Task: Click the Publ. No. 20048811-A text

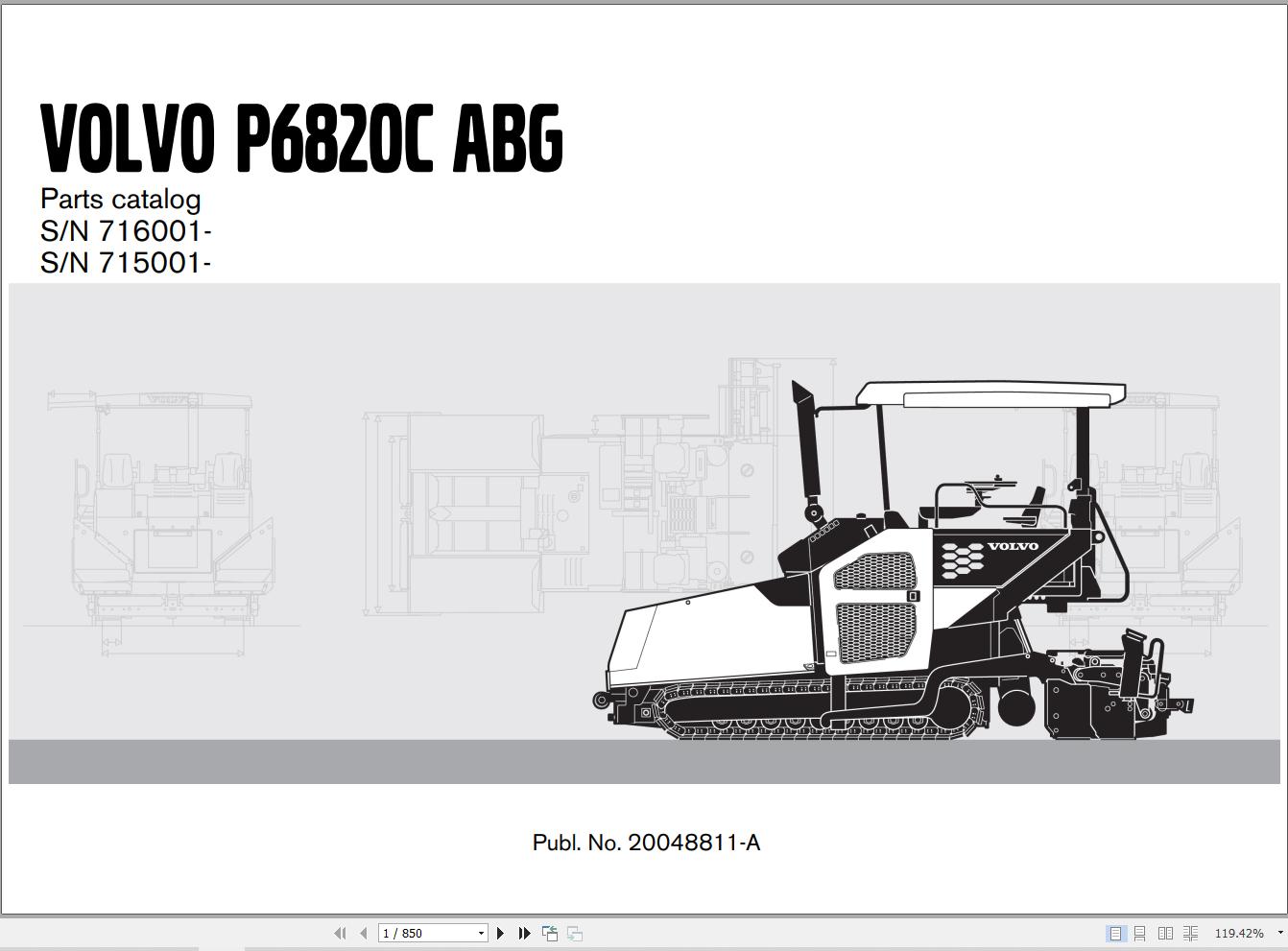Action: [x=646, y=843]
